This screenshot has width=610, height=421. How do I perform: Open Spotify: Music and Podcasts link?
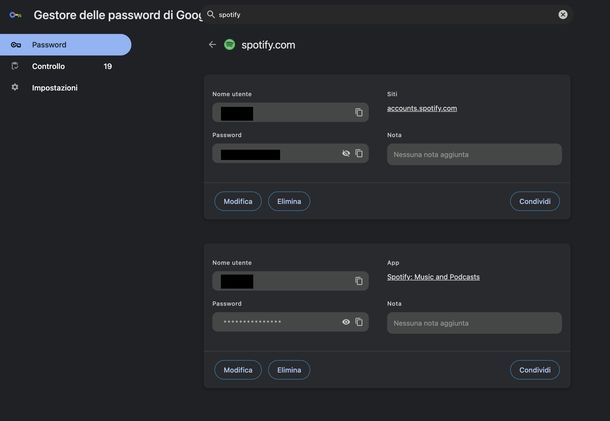(433, 277)
